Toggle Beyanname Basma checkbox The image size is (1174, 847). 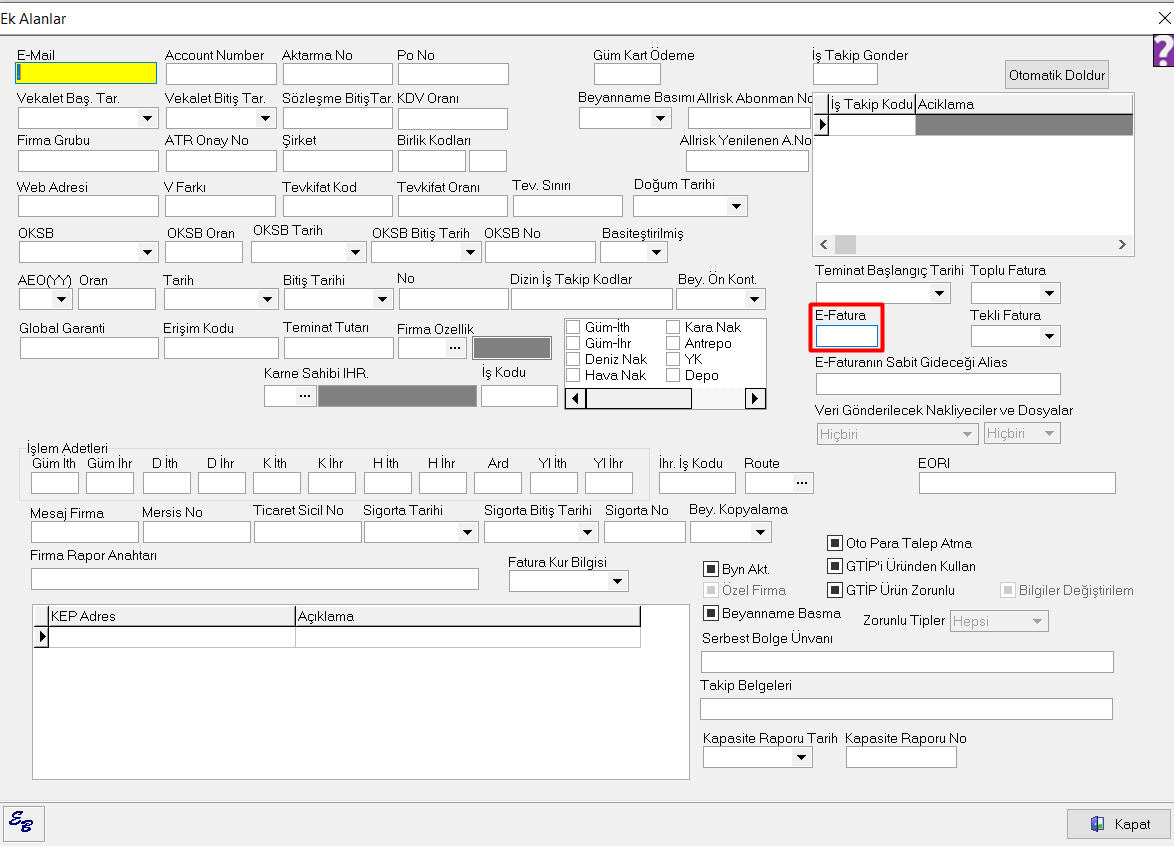point(712,613)
